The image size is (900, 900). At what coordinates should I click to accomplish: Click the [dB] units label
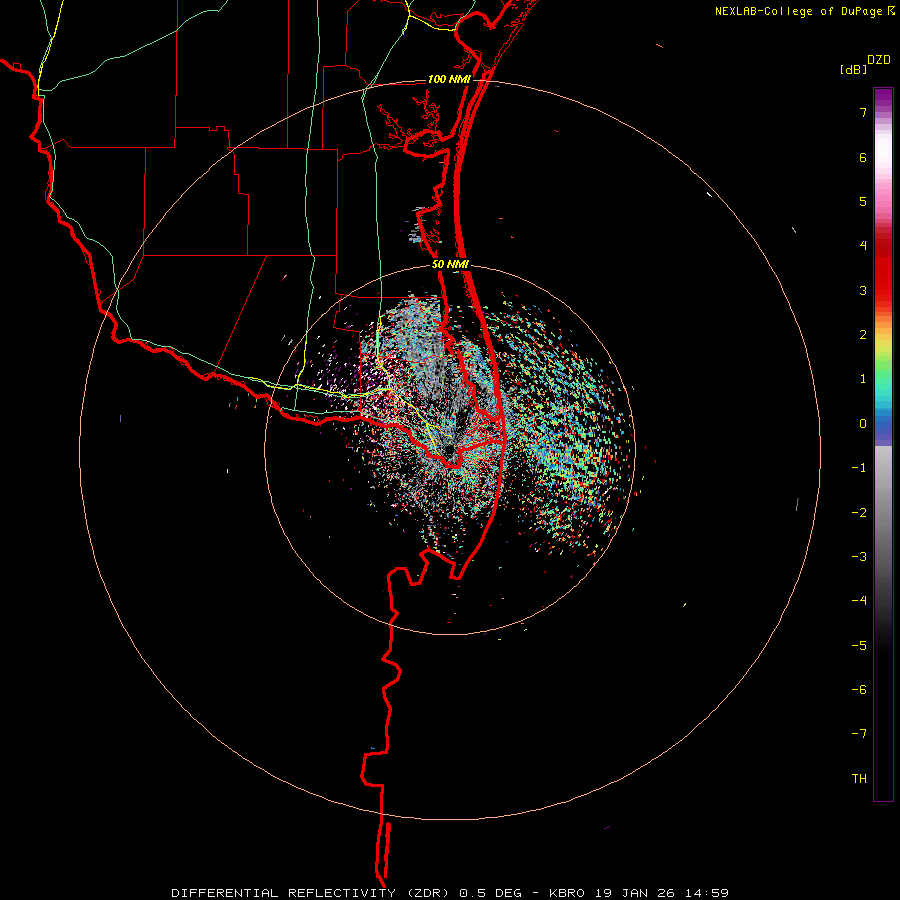click(853, 69)
